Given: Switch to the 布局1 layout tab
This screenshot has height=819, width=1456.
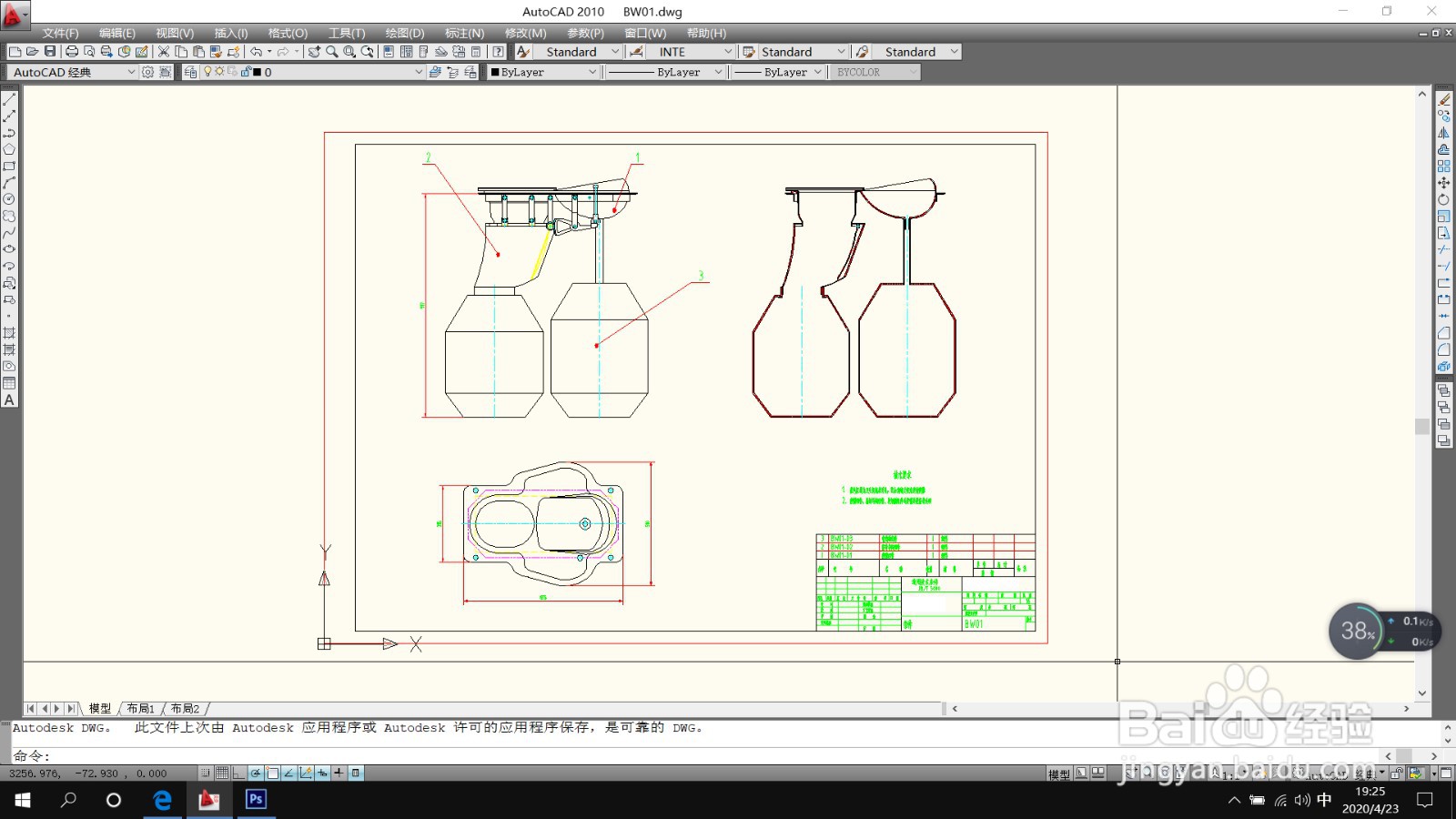Looking at the screenshot, I should (x=140, y=708).
